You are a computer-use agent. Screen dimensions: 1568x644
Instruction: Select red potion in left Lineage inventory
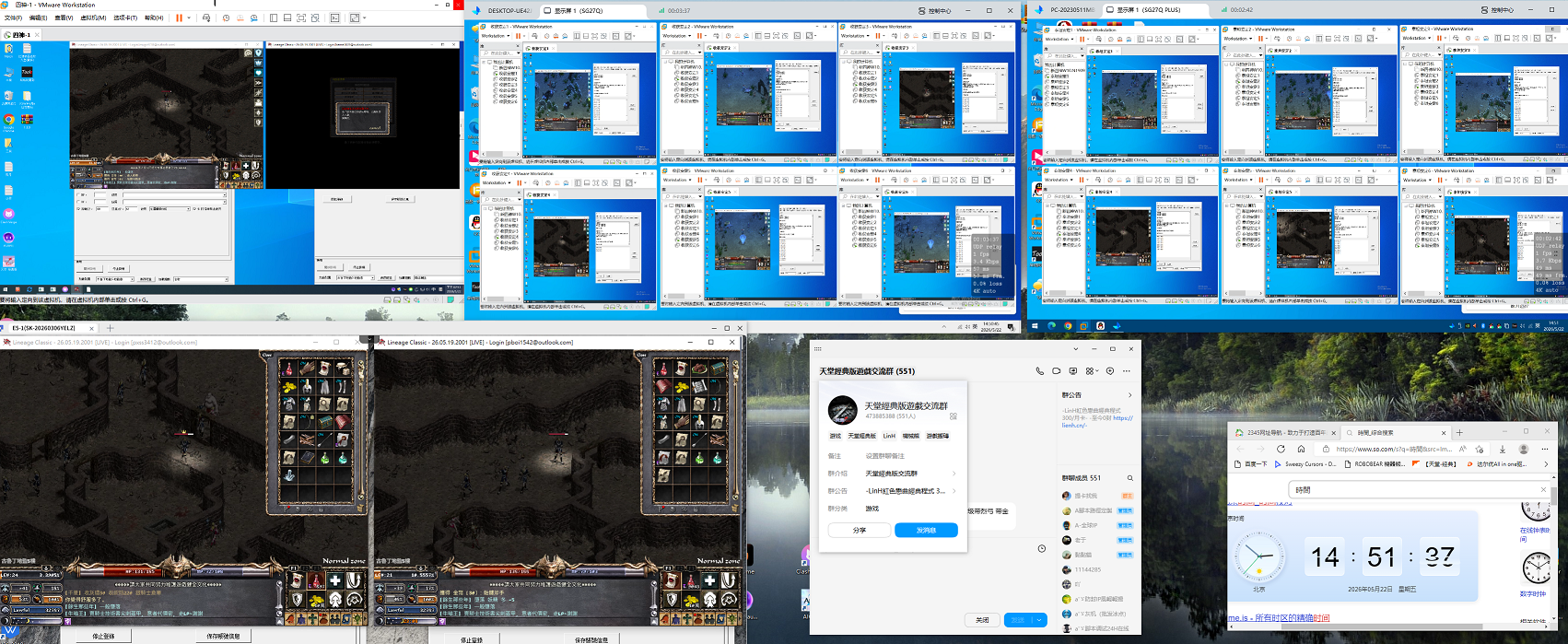[289, 369]
